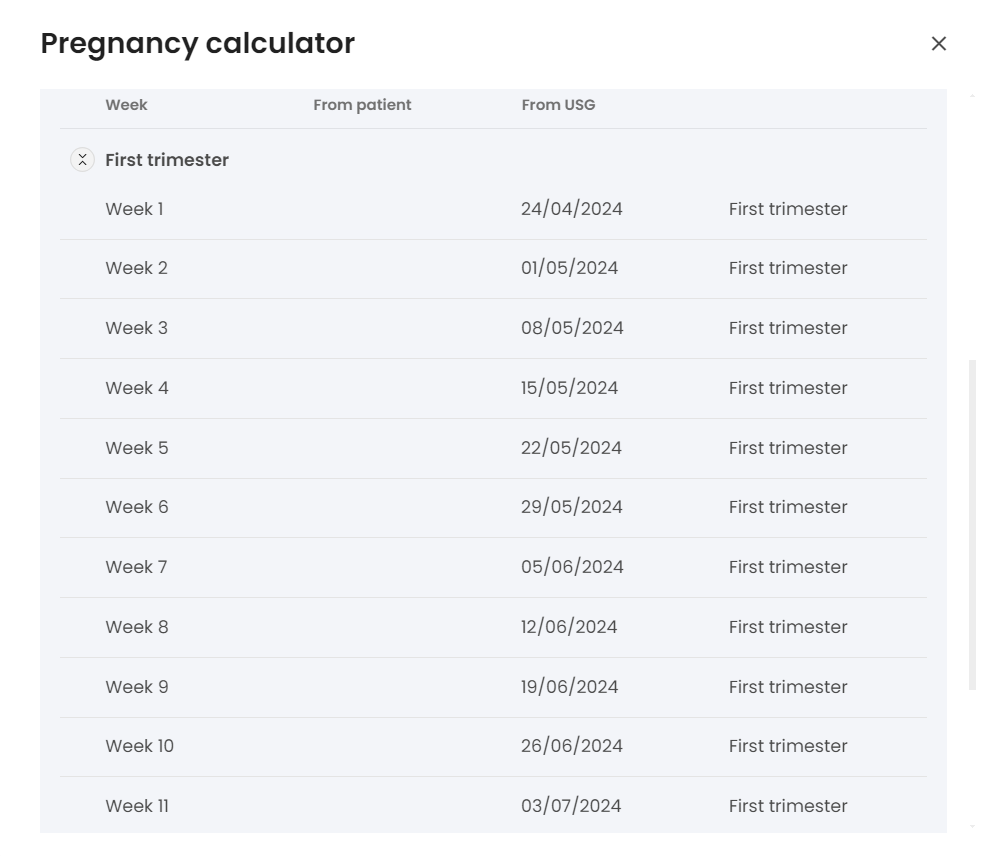The height and width of the screenshot is (856, 996).
Task: Close the Pregnancy calculator dialog
Action: coord(938,44)
